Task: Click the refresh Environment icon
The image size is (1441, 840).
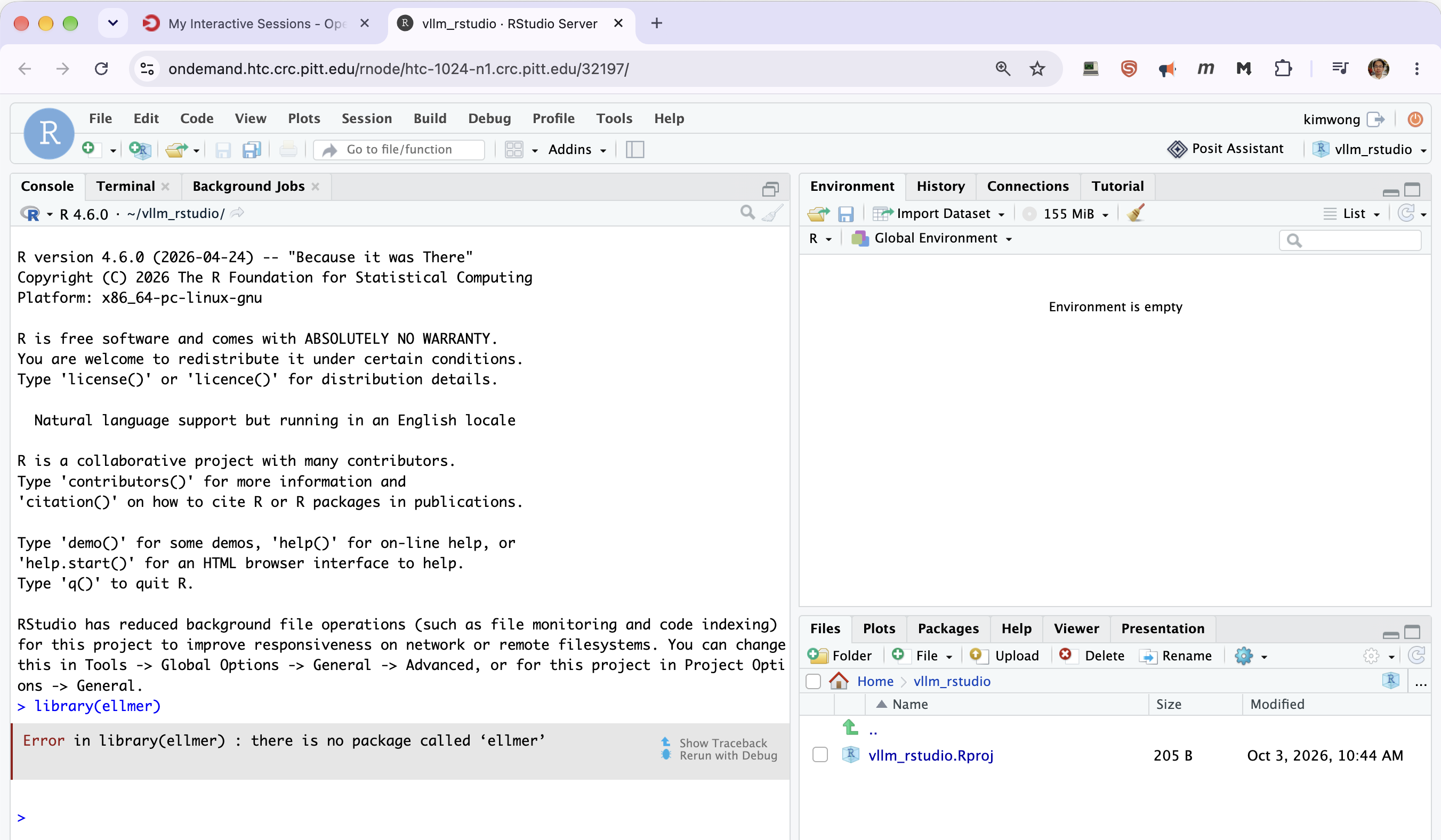Action: (x=1407, y=213)
